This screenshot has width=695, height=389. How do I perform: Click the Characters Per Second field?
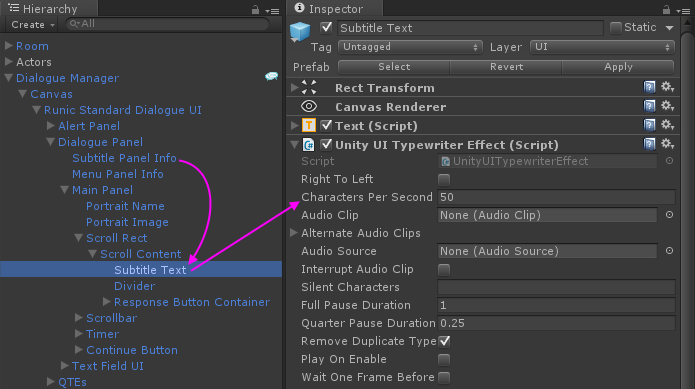click(556, 197)
